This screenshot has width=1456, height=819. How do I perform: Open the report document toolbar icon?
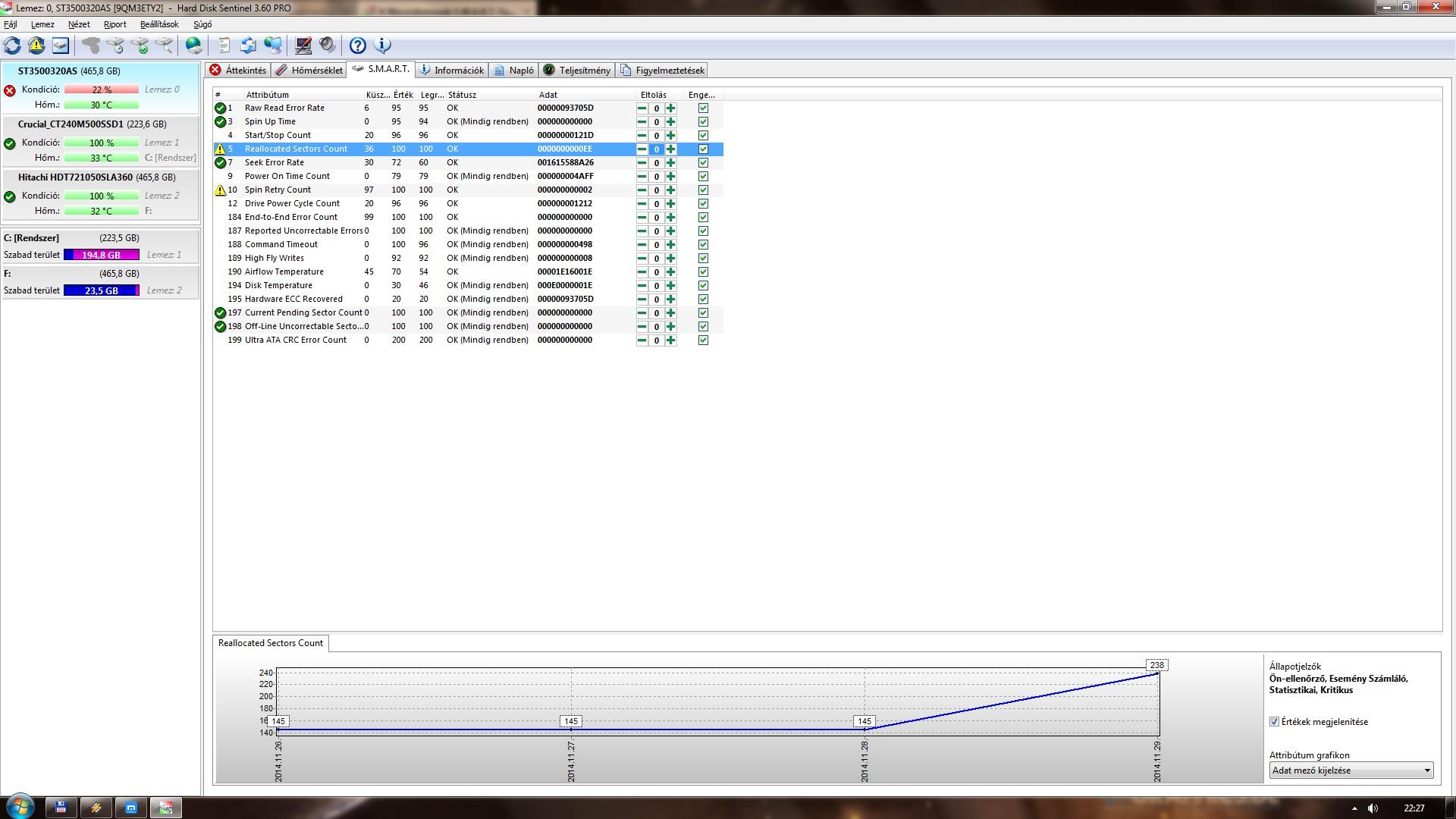click(x=224, y=45)
